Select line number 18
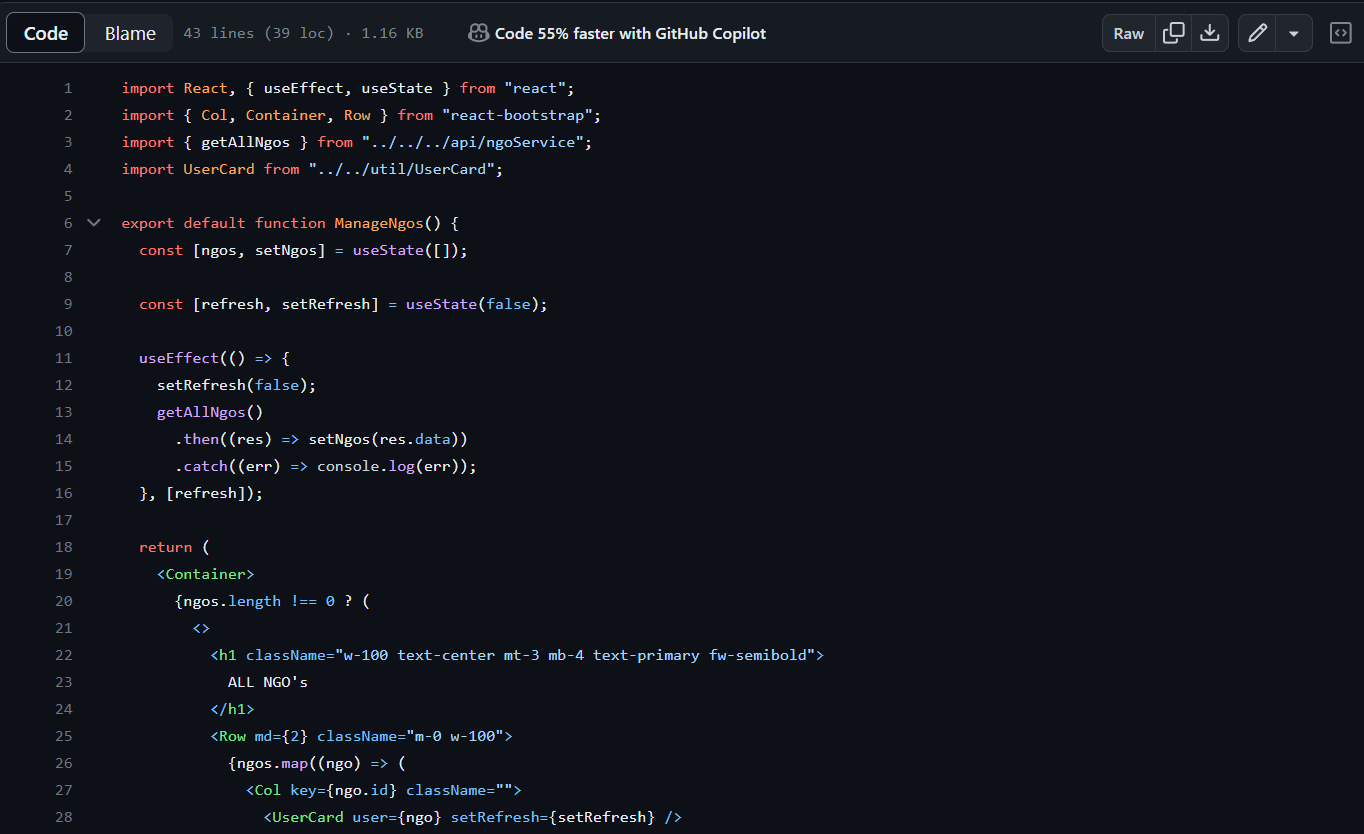The image size is (1364, 834). tap(64, 547)
